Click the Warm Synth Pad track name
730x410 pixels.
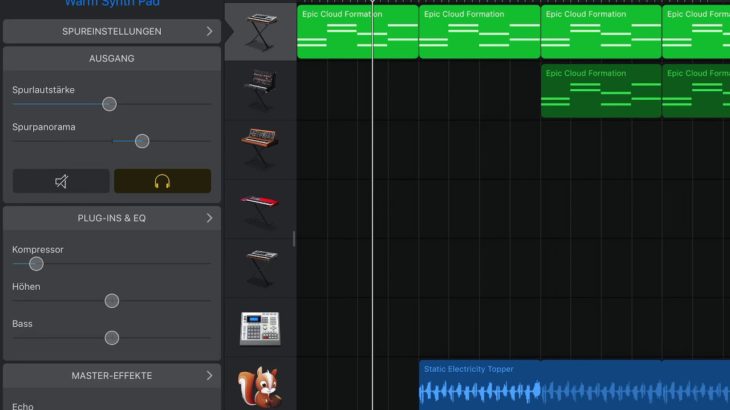click(112, 3)
